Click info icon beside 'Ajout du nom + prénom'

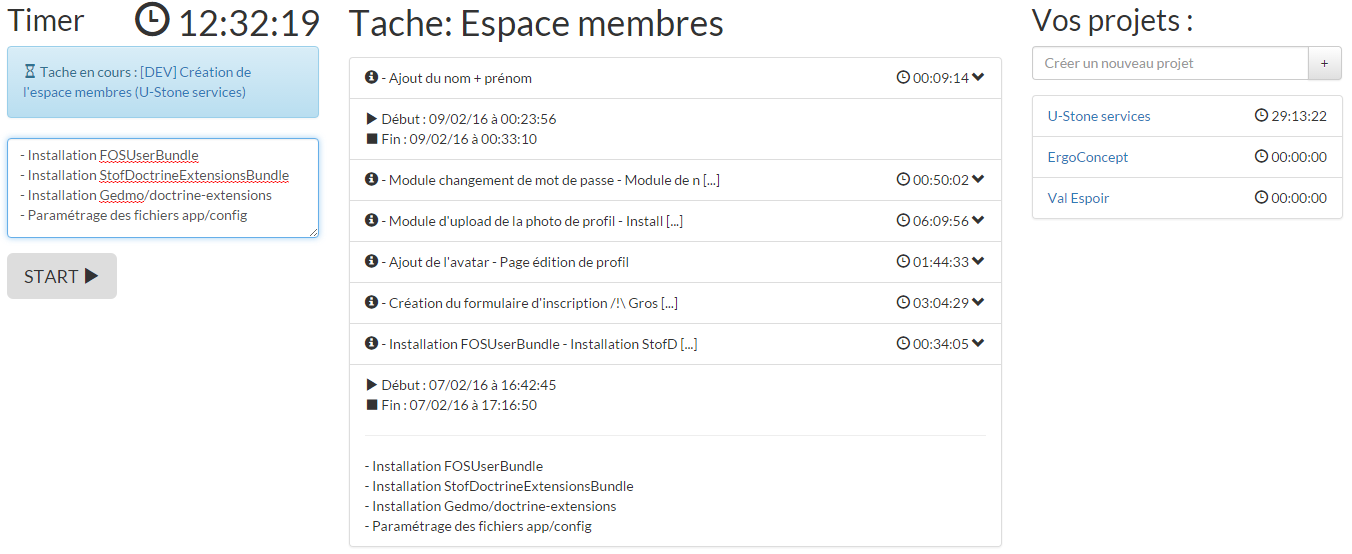[371, 78]
